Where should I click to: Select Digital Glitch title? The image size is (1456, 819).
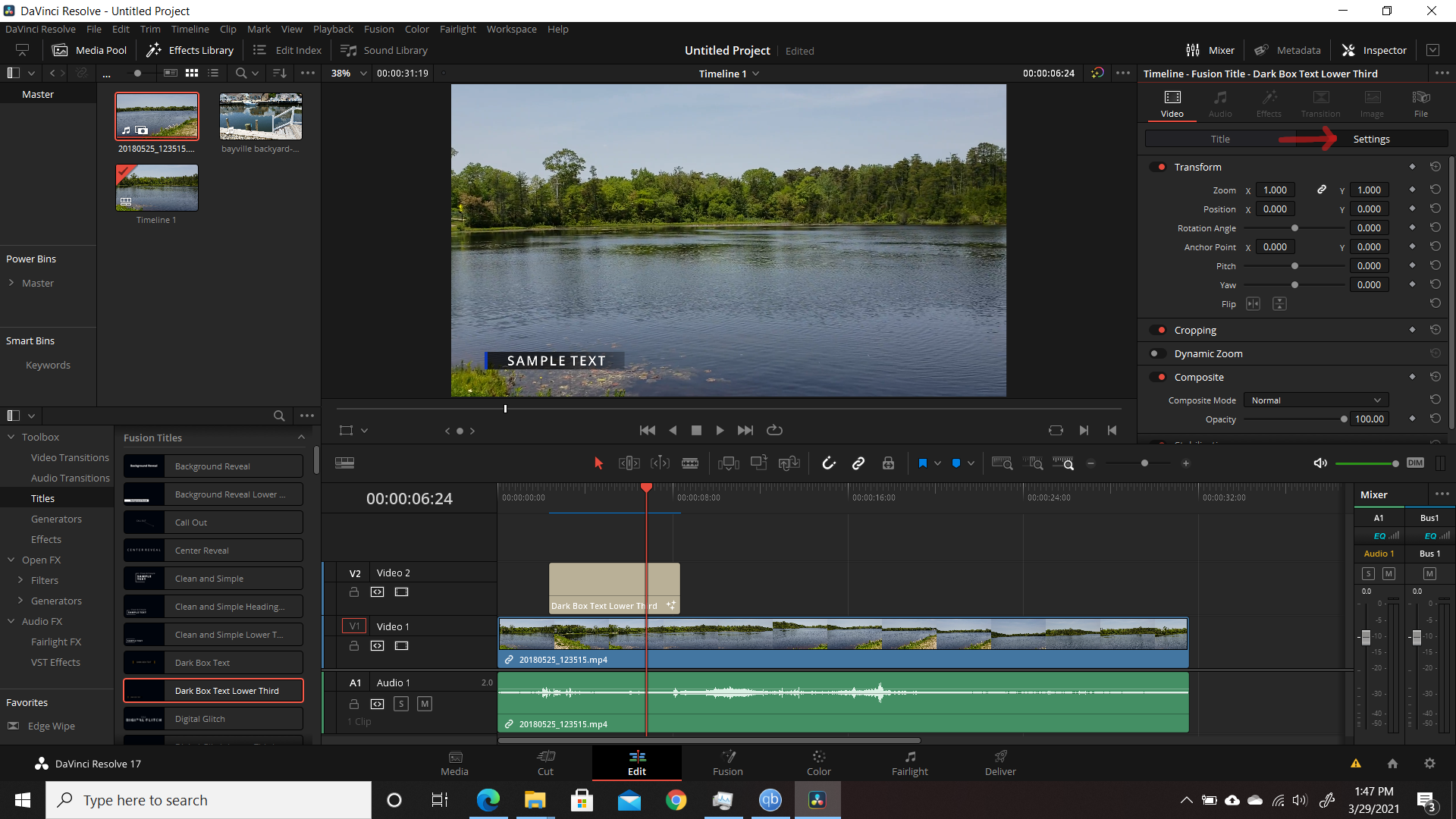[213, 719]
